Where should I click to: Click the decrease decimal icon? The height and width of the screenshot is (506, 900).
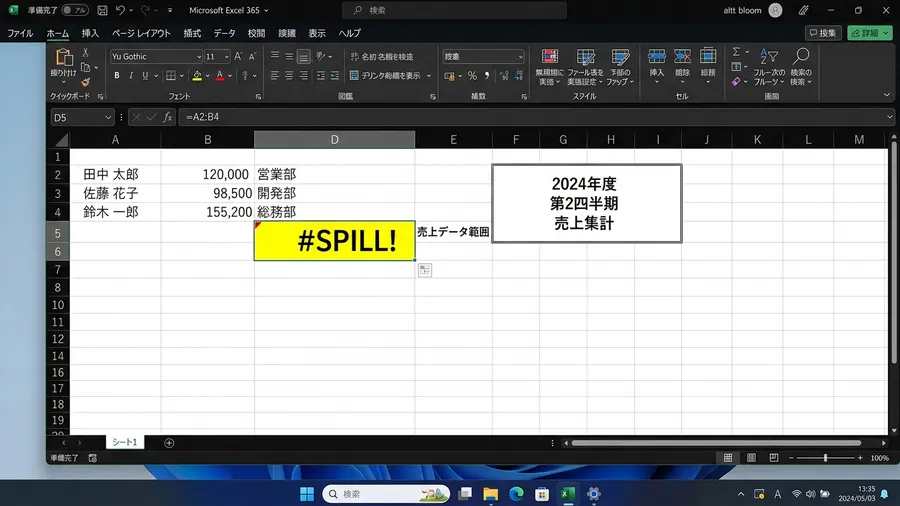[519, 76]
